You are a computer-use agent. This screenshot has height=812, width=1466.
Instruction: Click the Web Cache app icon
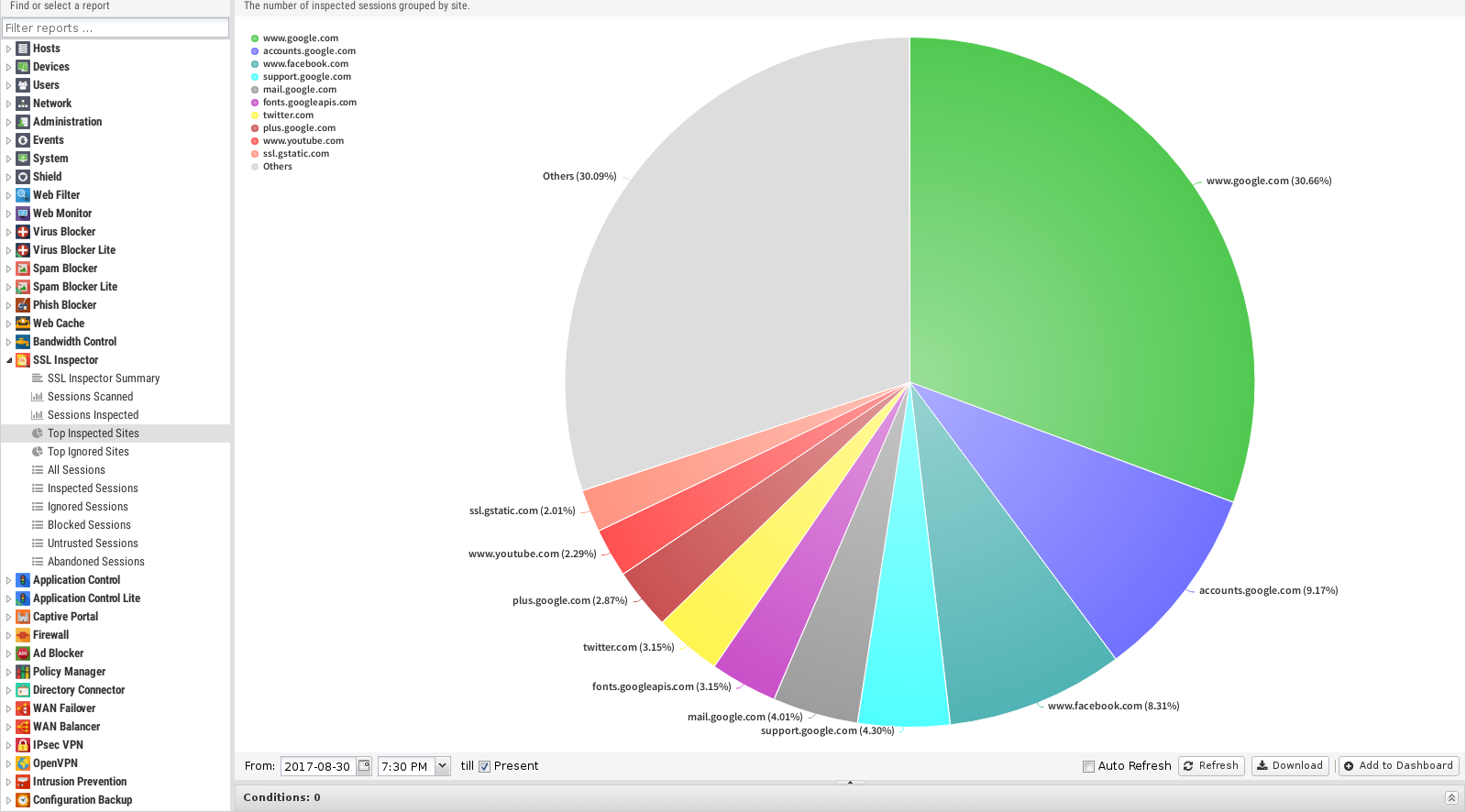[x=23, y=324]
